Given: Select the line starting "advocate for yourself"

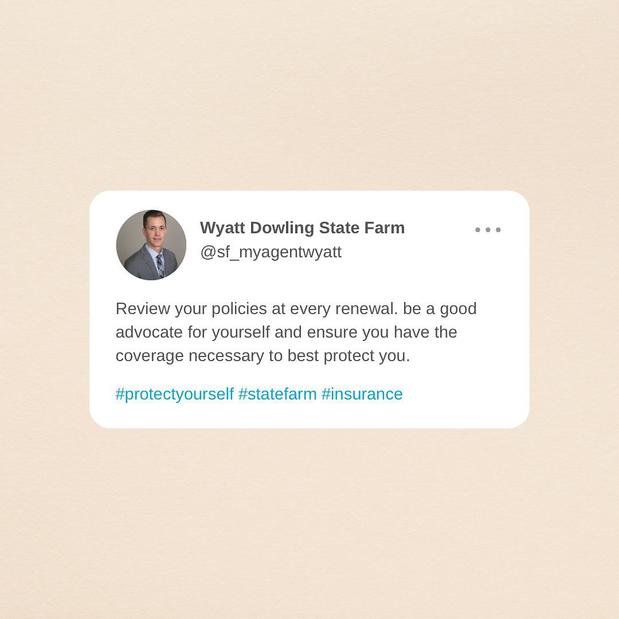Looking at the screenshot, I should click(x=286, y=332).
